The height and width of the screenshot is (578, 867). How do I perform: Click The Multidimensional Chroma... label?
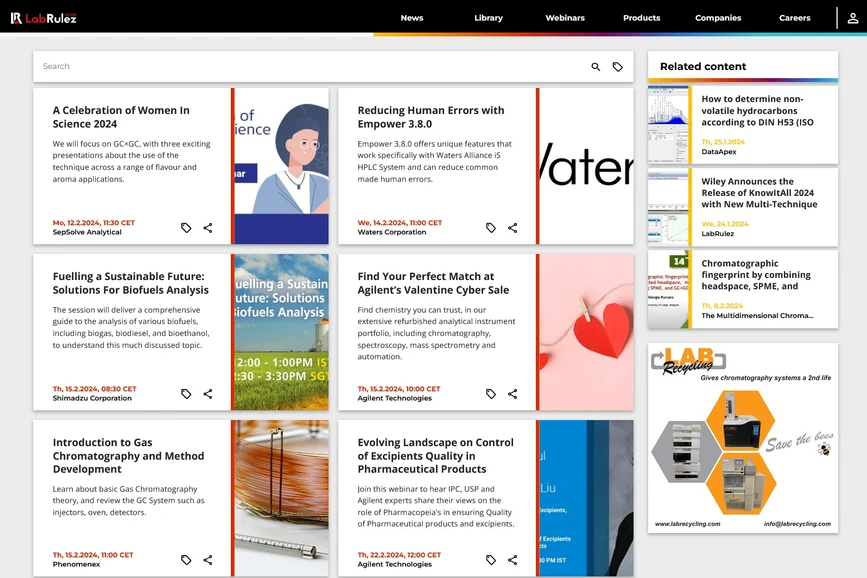point(757,316)
